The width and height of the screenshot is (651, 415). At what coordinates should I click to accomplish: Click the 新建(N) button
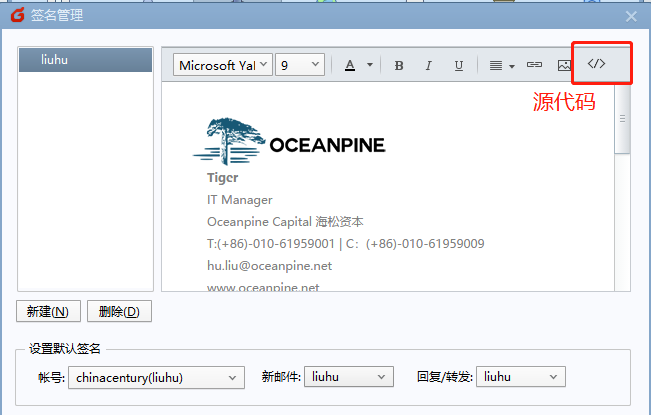[x=48, y=311]
